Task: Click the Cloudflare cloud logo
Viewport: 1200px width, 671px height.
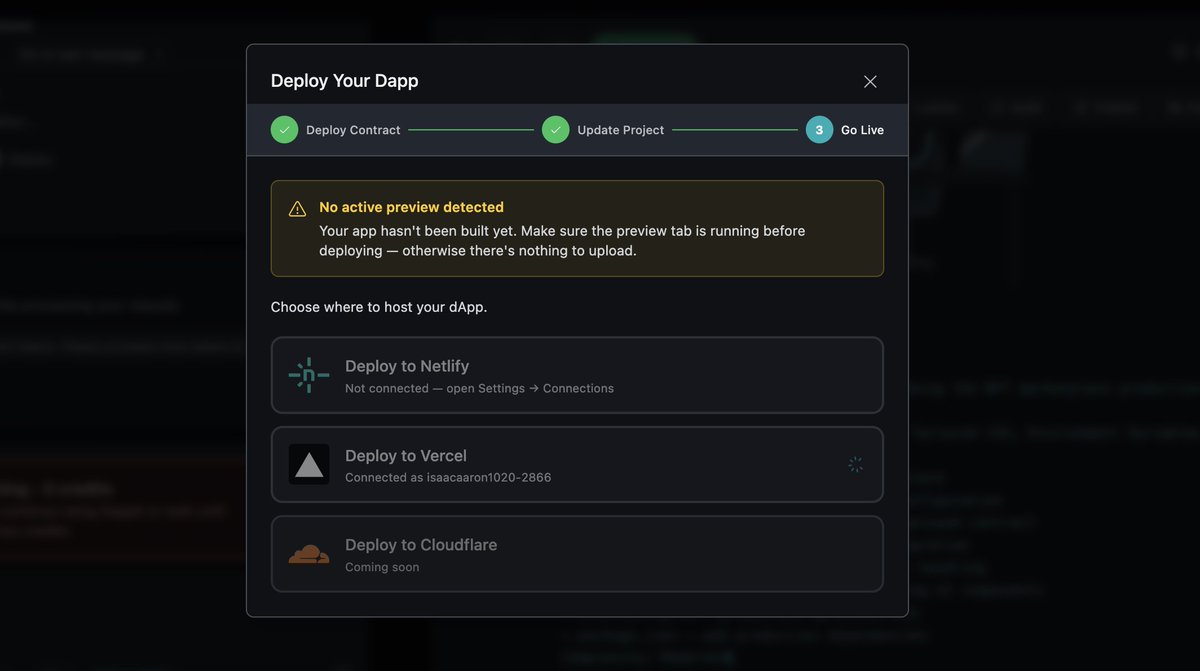Action: click(309, 554)
